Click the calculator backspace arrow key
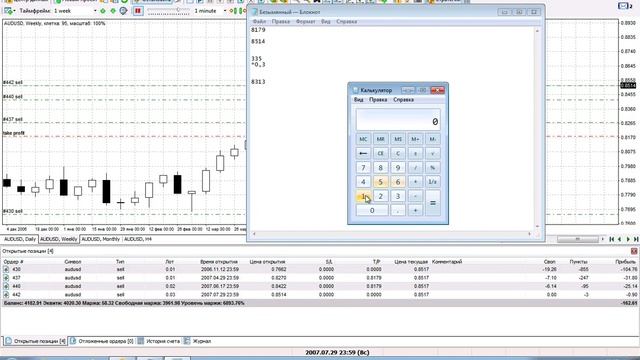Screen dimensions: 640x360 tap(363, 153)
